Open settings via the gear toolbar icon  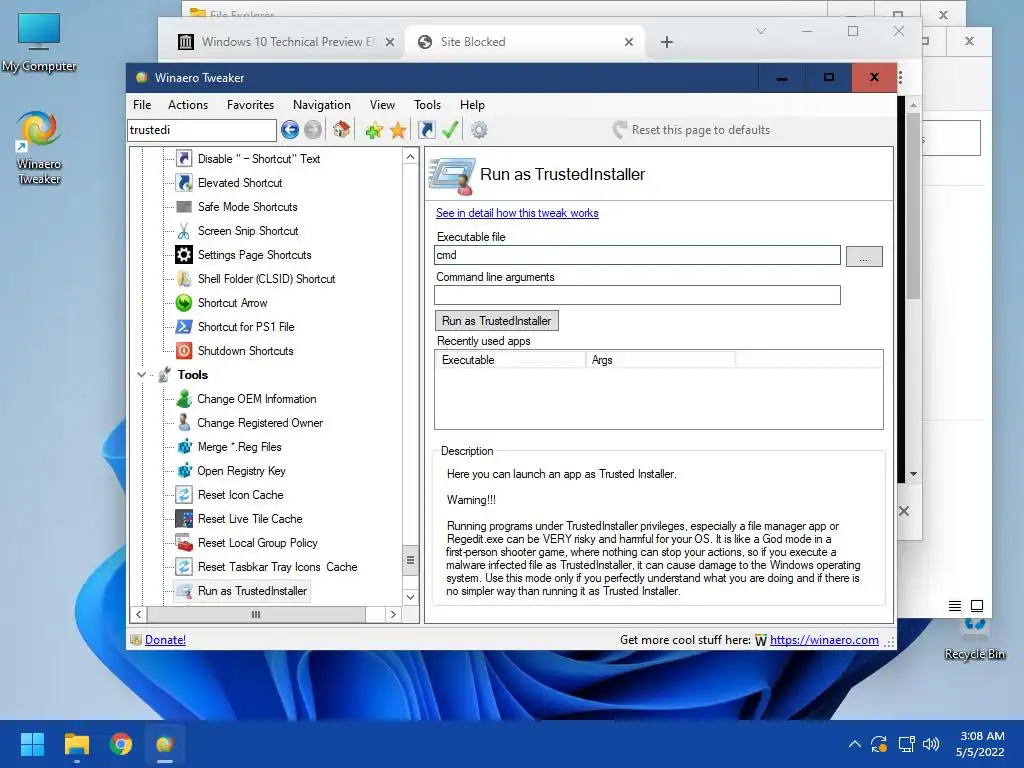(479, 130)
